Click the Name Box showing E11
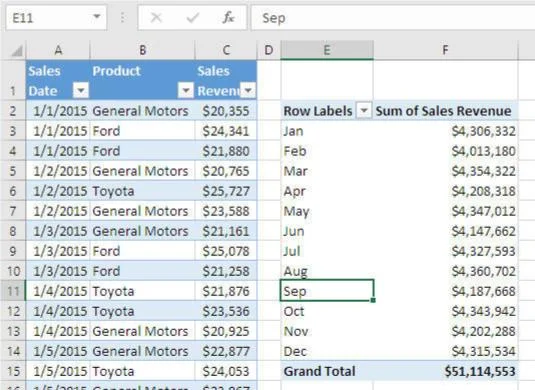This screenshot has width=535, height=390. coord(56,17)
